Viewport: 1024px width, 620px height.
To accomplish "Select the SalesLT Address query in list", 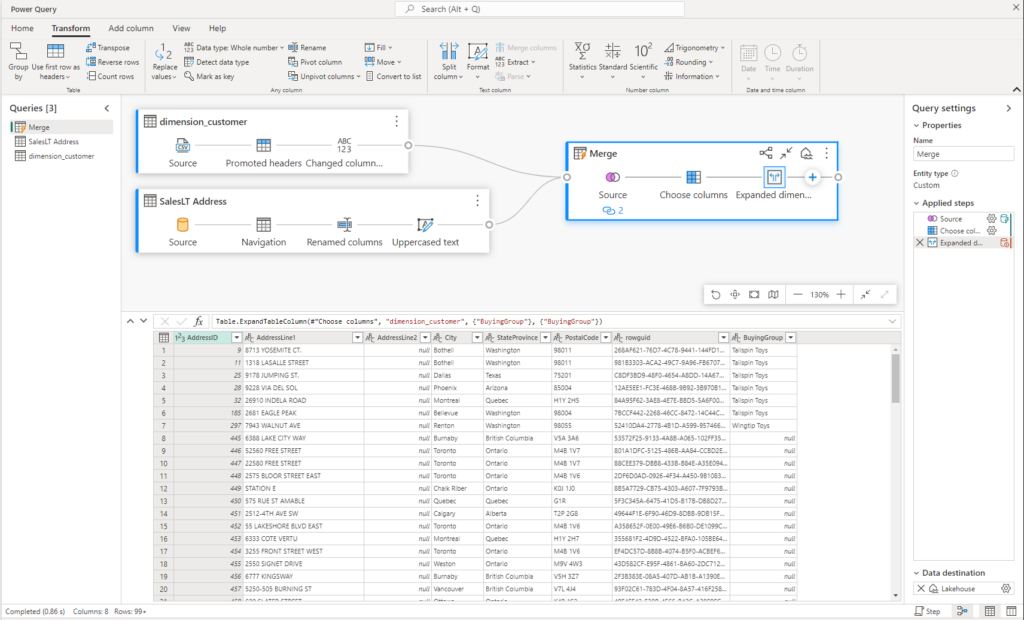I will click(62, 142).
